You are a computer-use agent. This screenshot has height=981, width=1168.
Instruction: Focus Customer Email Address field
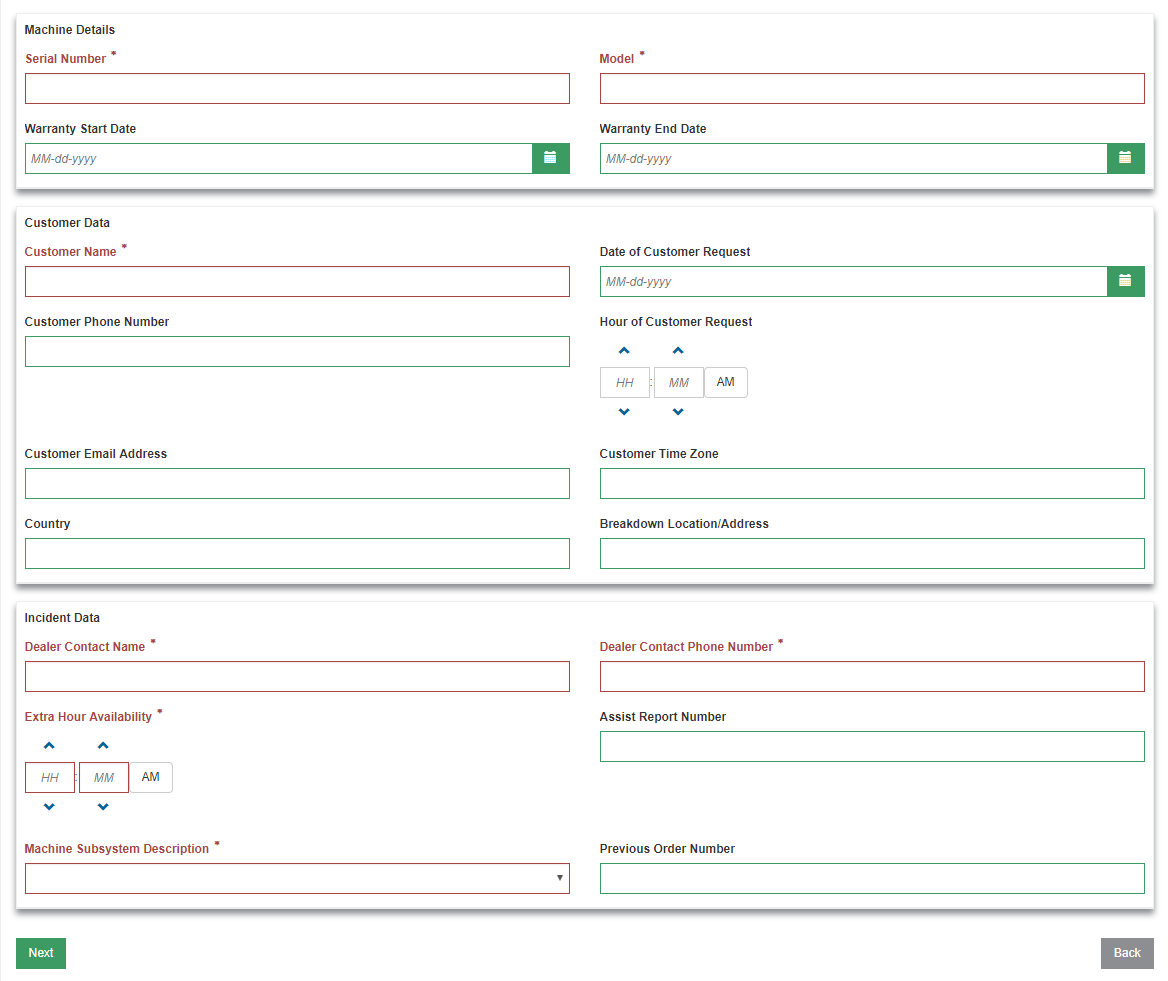pyautogui.click(x=297, y=483)
